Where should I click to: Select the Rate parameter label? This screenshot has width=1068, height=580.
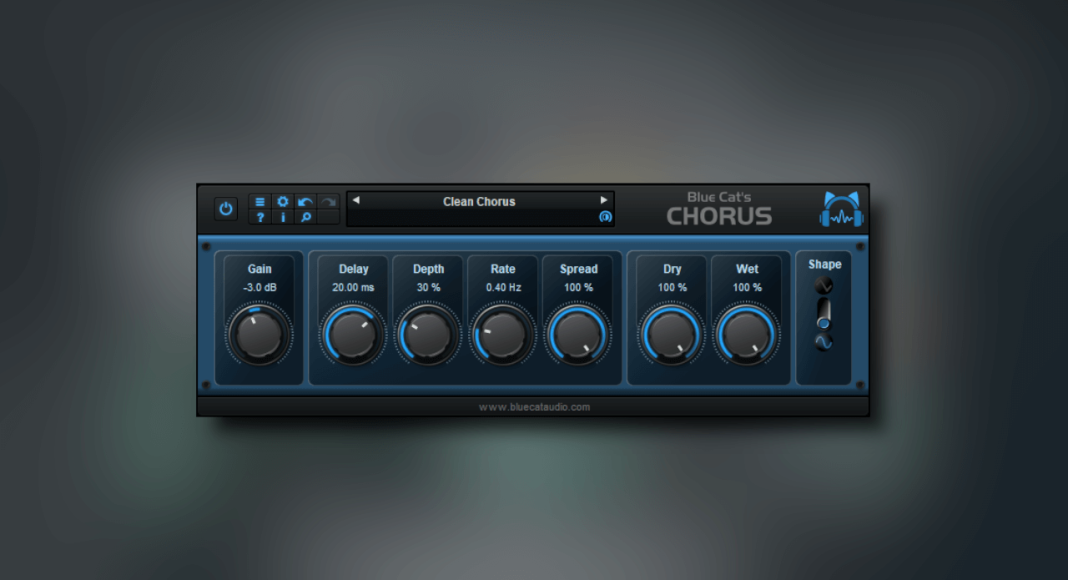click(503, 268)
